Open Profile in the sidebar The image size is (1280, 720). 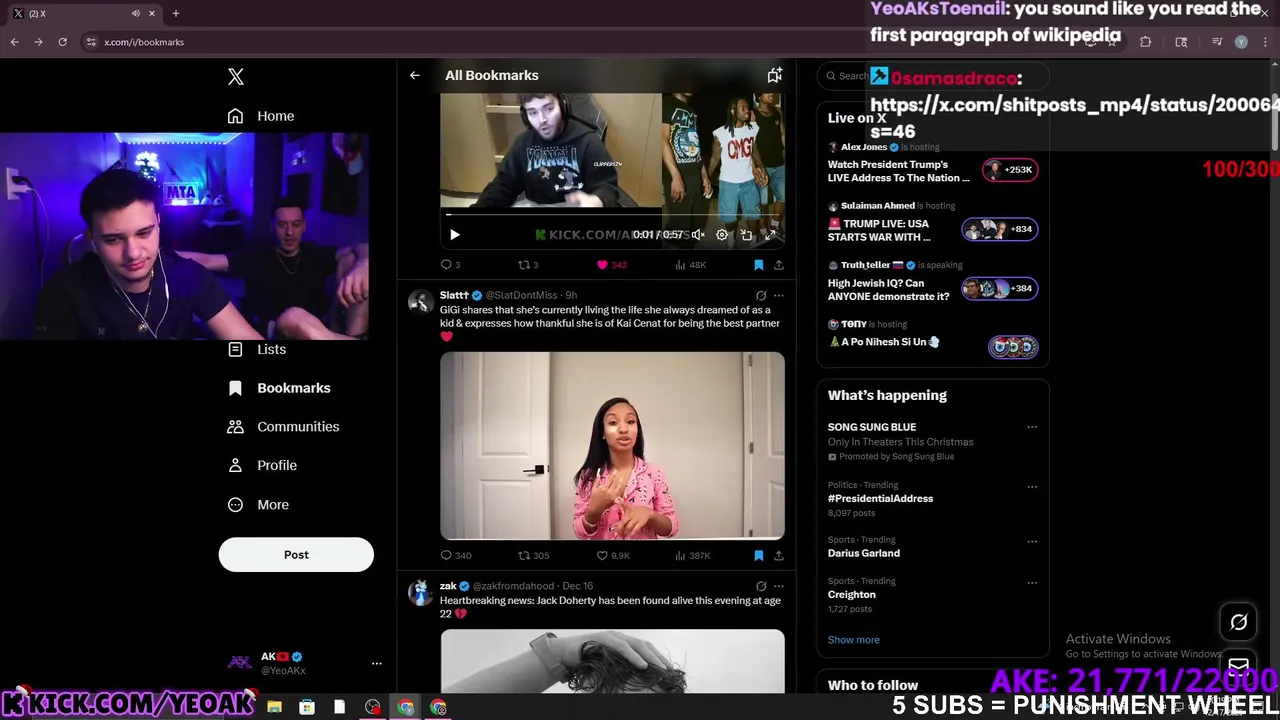coord(262,465)
